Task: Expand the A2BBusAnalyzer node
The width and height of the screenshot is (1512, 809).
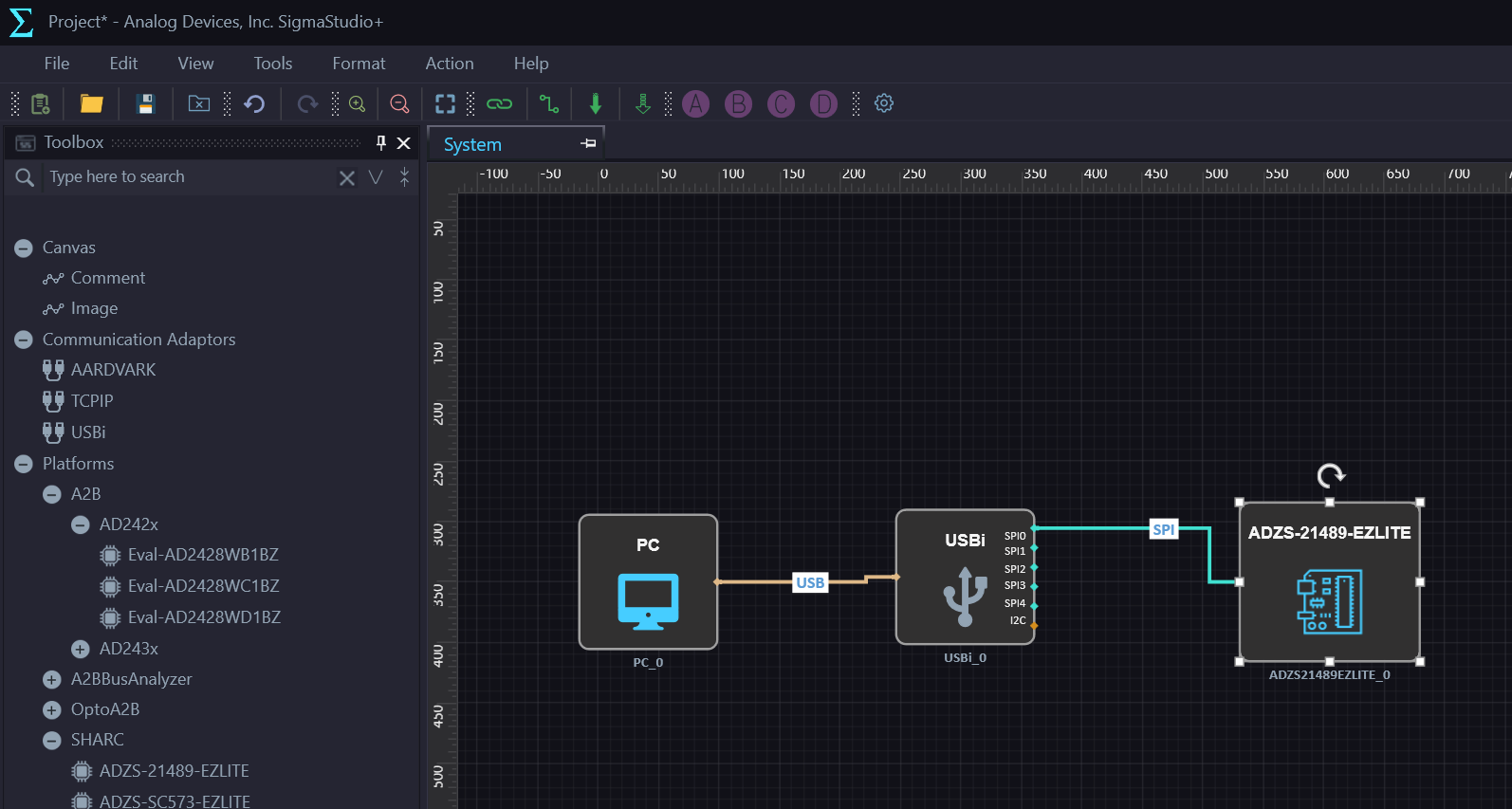Action: coord(52,680)
